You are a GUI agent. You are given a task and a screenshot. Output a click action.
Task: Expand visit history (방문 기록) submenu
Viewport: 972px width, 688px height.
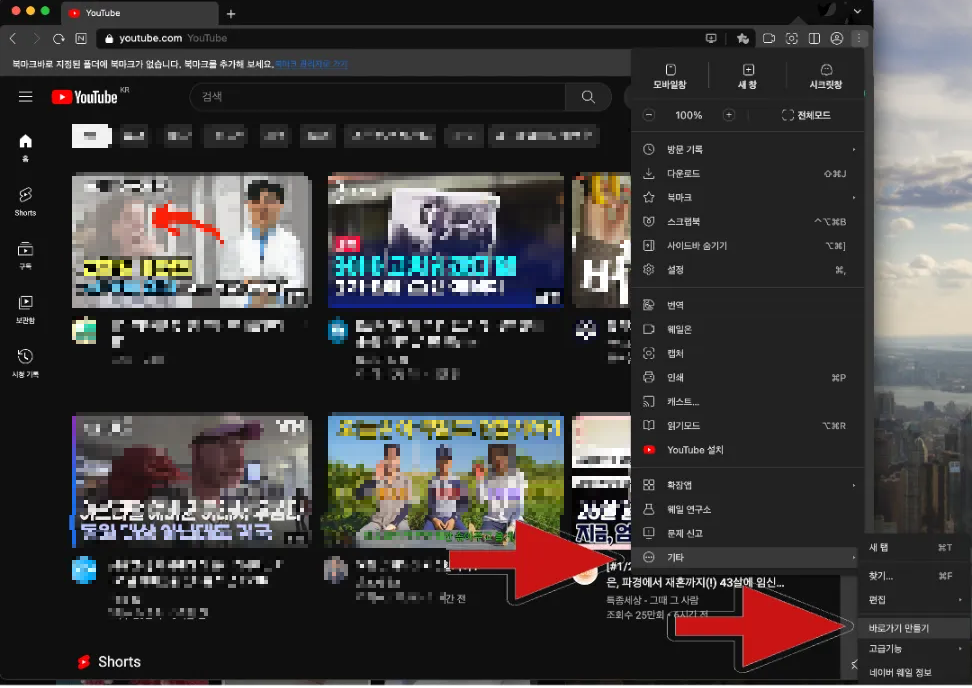tap(748, 149)
